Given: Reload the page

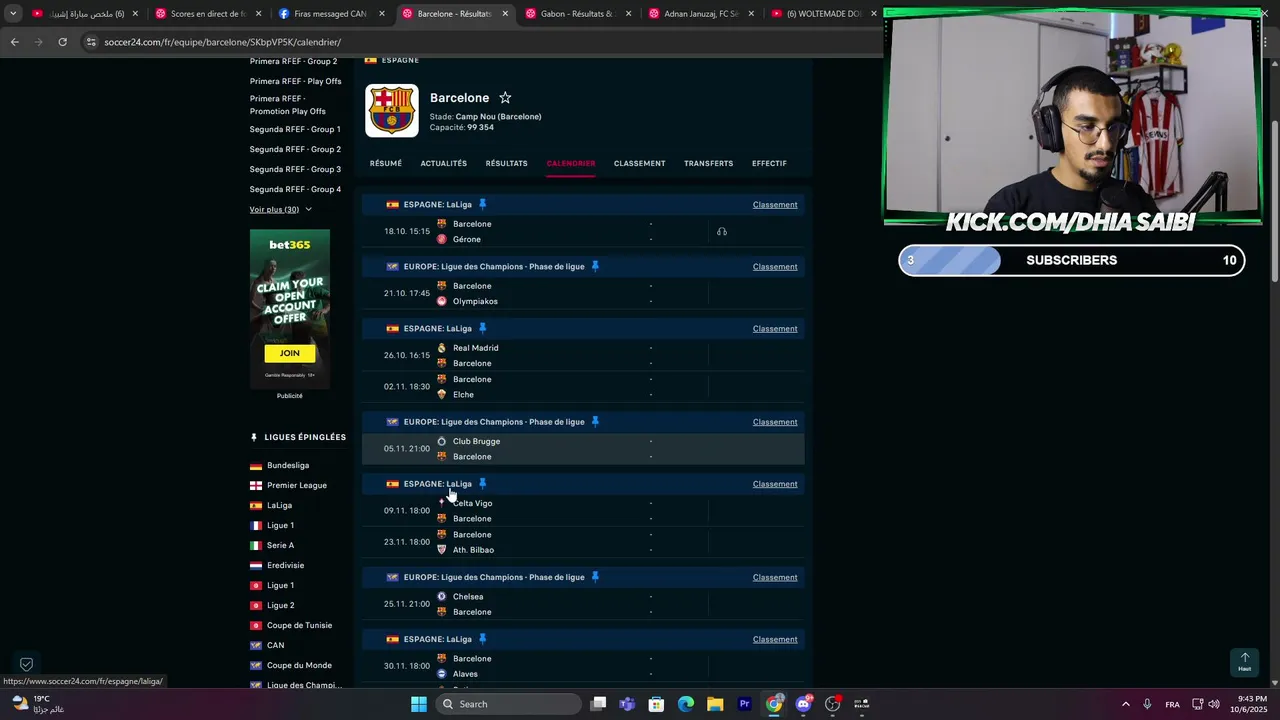Looking at the screenshot, I should (x=62, y=42).
